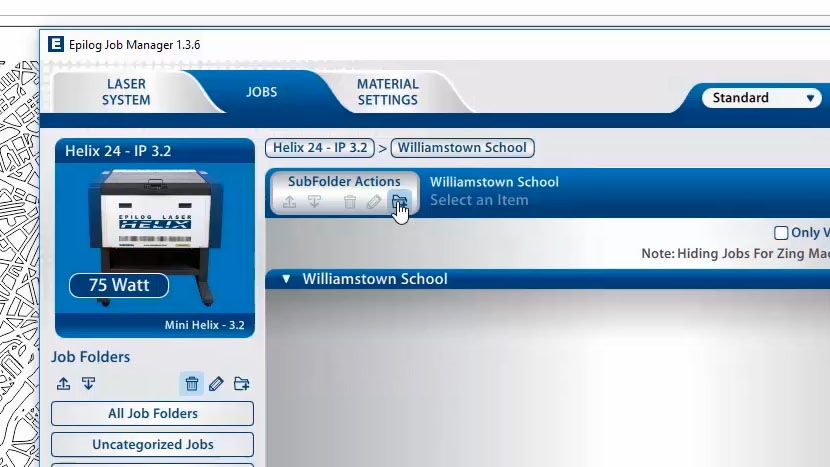Image resolution: width=830 pixels, height=467 pixels.
Task: Select the Jobs tab
Action: click(262, 92)
